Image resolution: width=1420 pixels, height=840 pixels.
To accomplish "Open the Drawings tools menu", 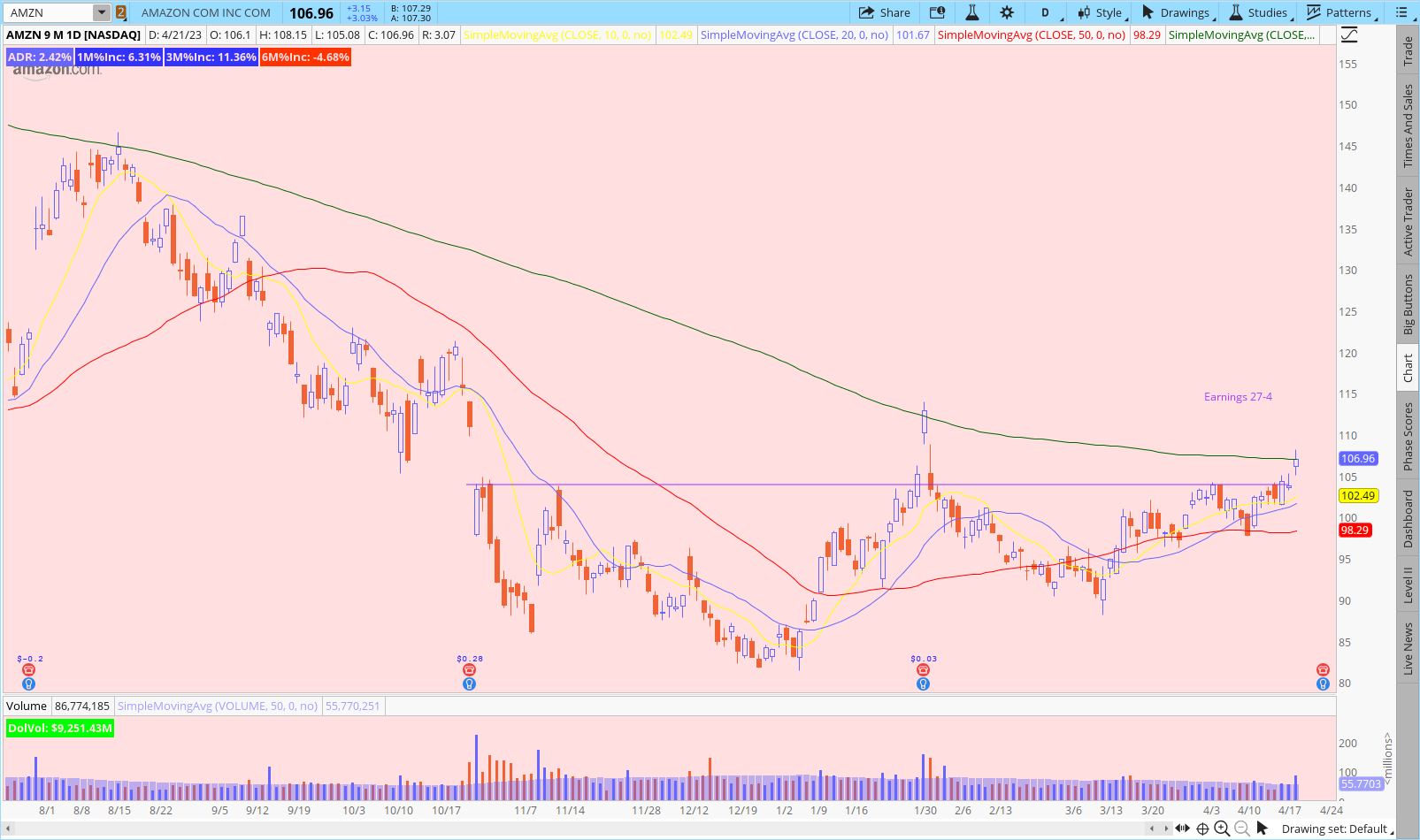I will tap(1178, 12).
